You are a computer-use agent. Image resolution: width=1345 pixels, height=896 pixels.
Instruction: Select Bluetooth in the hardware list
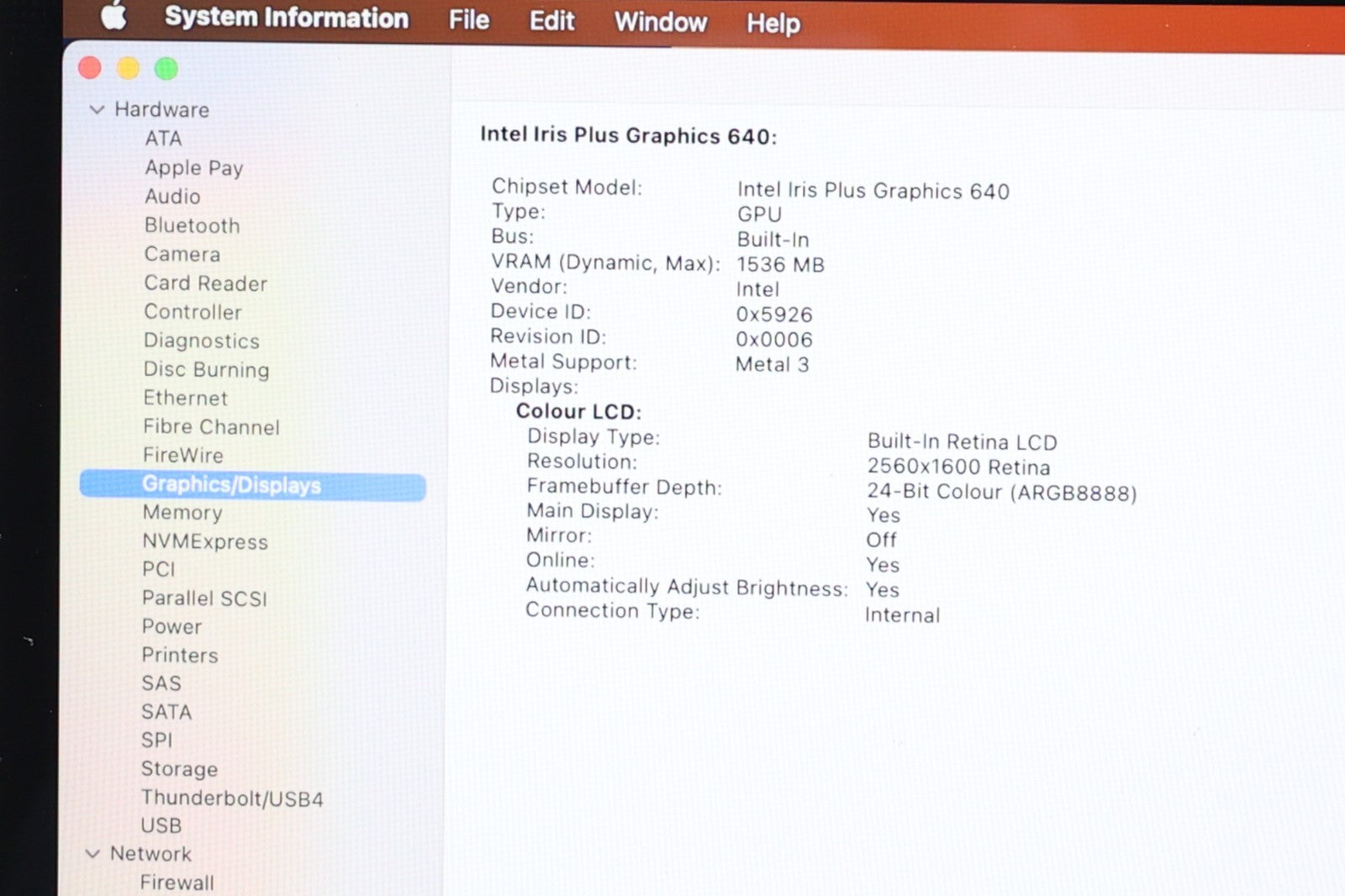pyautogui.click(x=192, y=225)
